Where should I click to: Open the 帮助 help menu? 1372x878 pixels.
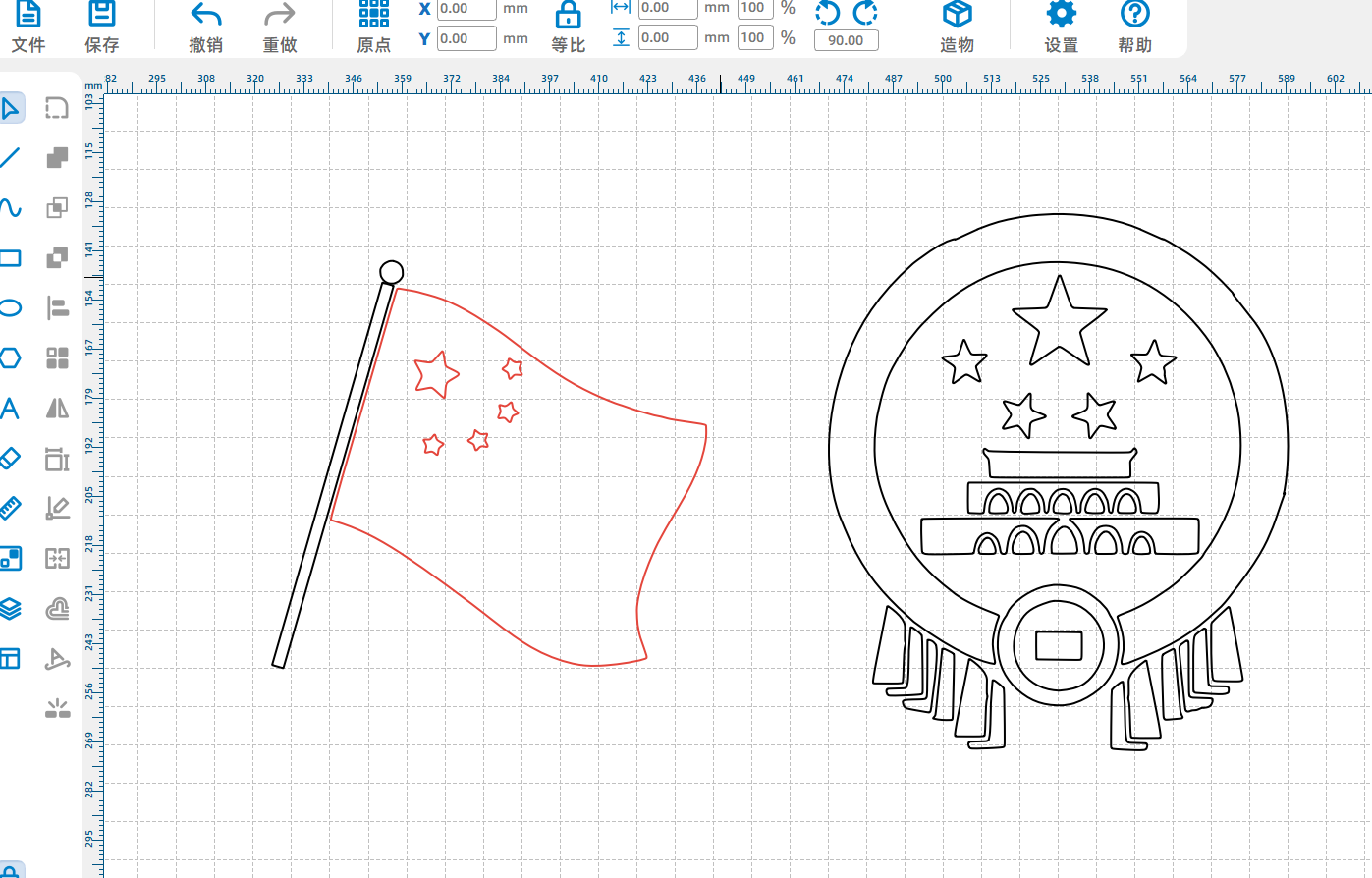tap(1134, 27)
